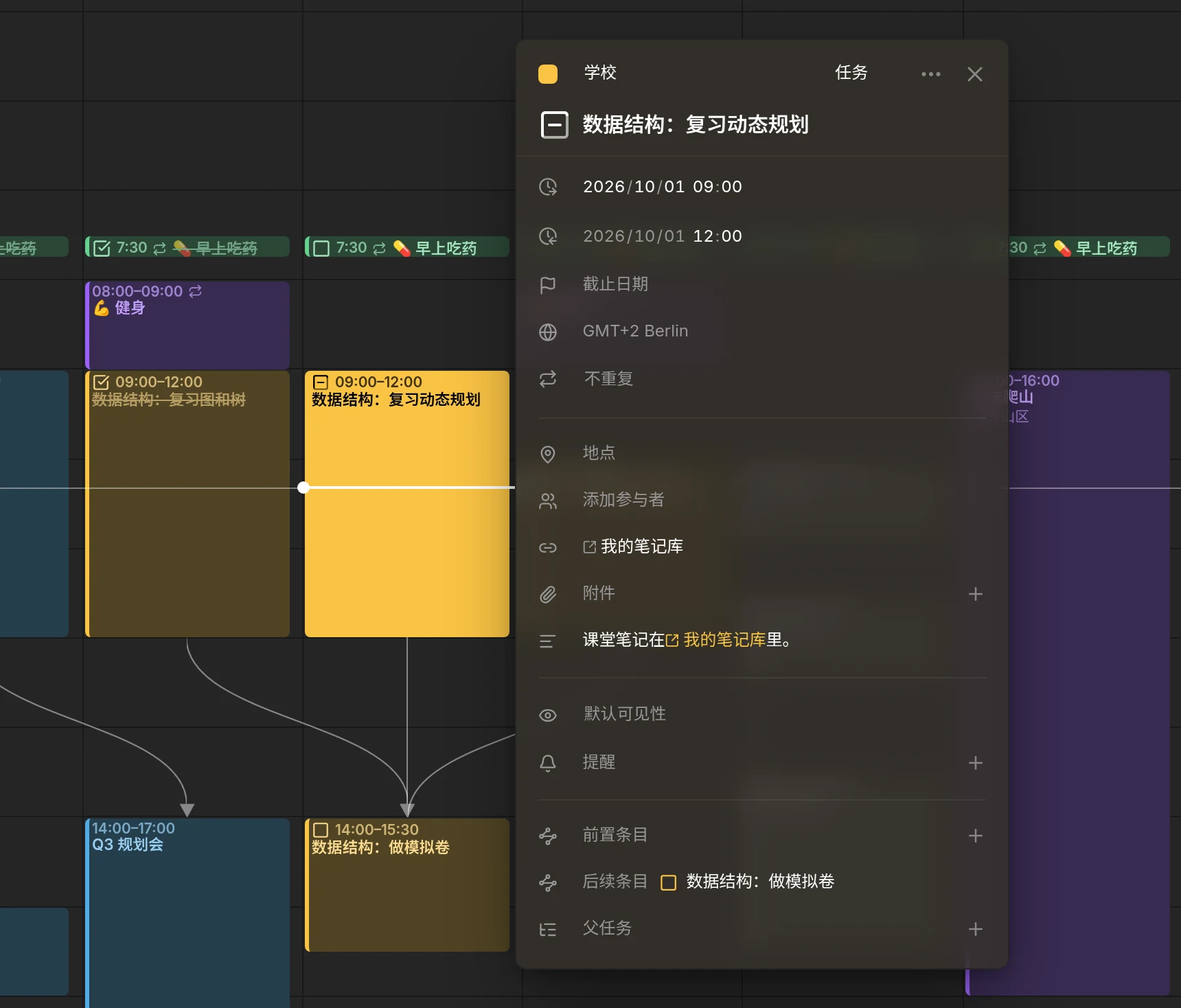Click the paperclip attachment icon
The width and height of the screenshot is (1181, 1008).
(548, 595)
